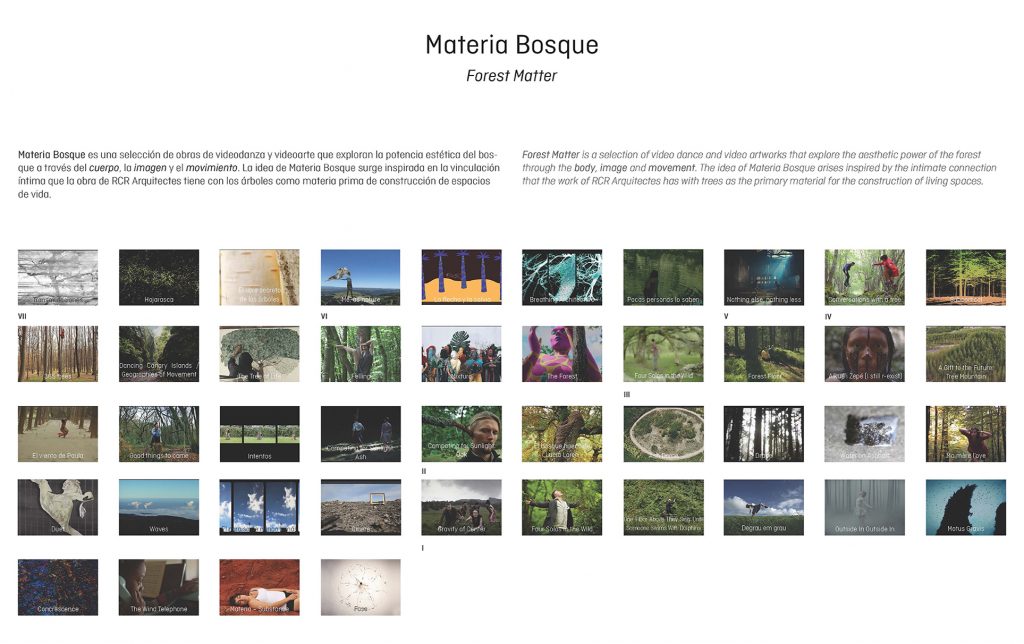The image size is (1024, 644).
Task: Click 'Outside In Outside In' thumbnail
Action: pyautogui.click(x=864, y=507)
